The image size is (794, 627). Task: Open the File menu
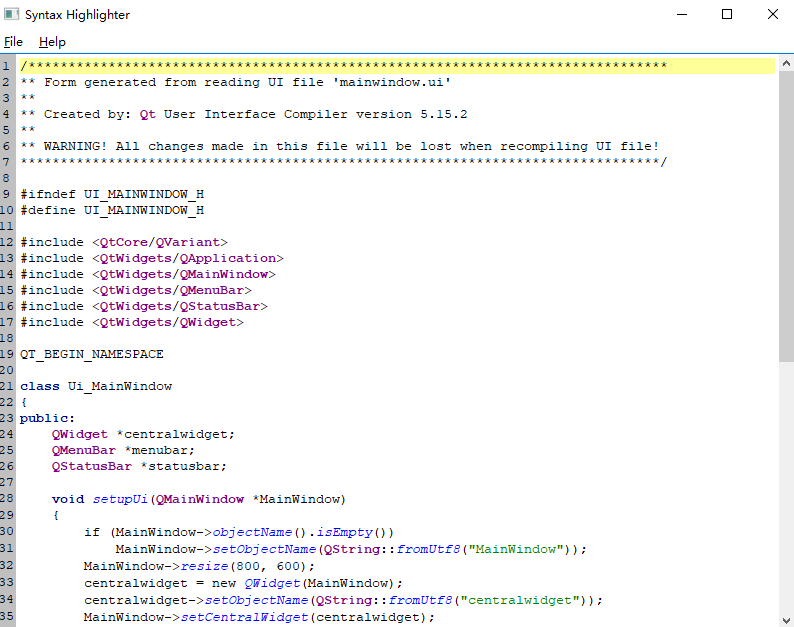click(x=13, y=42)
